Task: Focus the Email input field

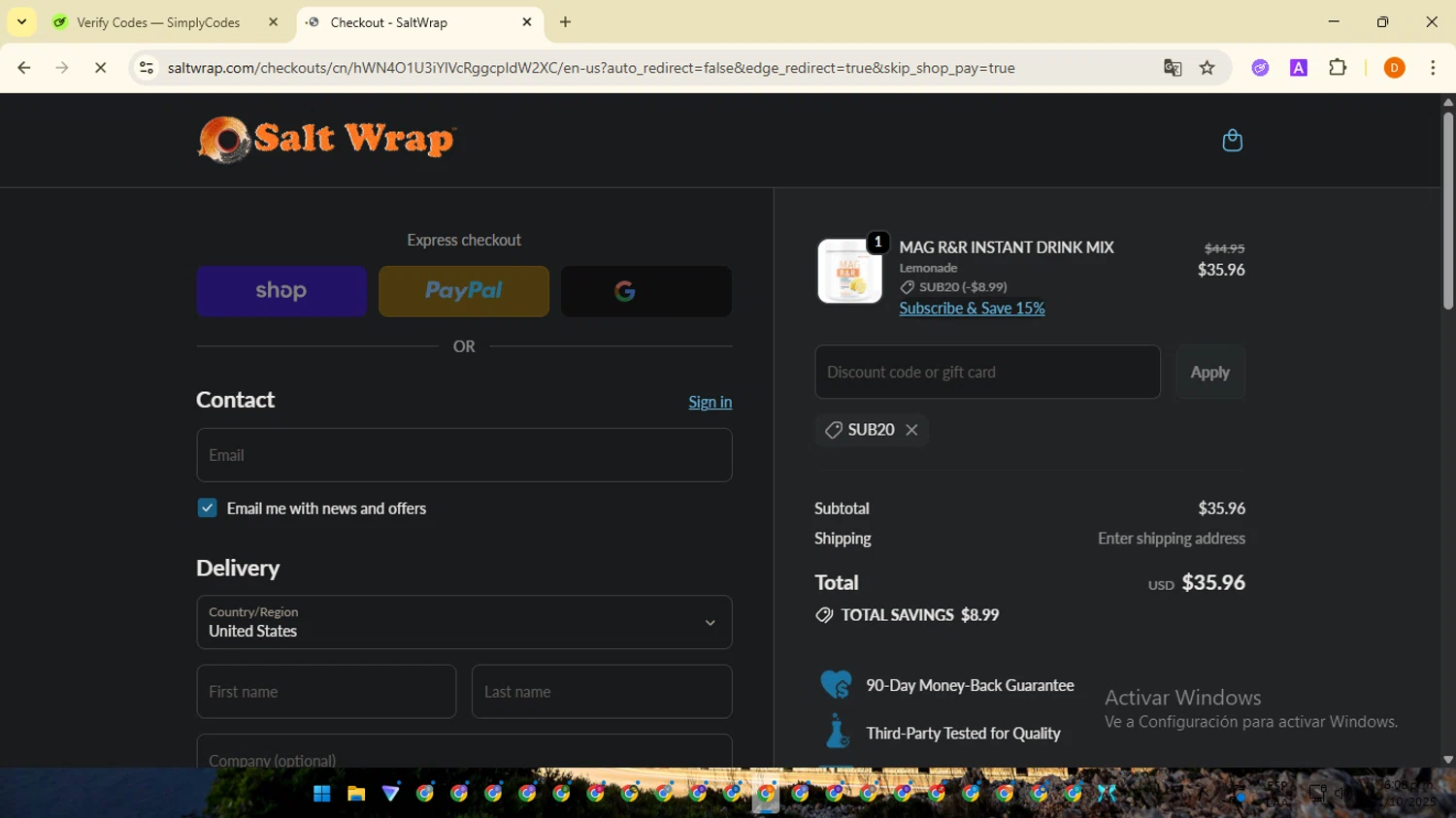Action: 464,455
